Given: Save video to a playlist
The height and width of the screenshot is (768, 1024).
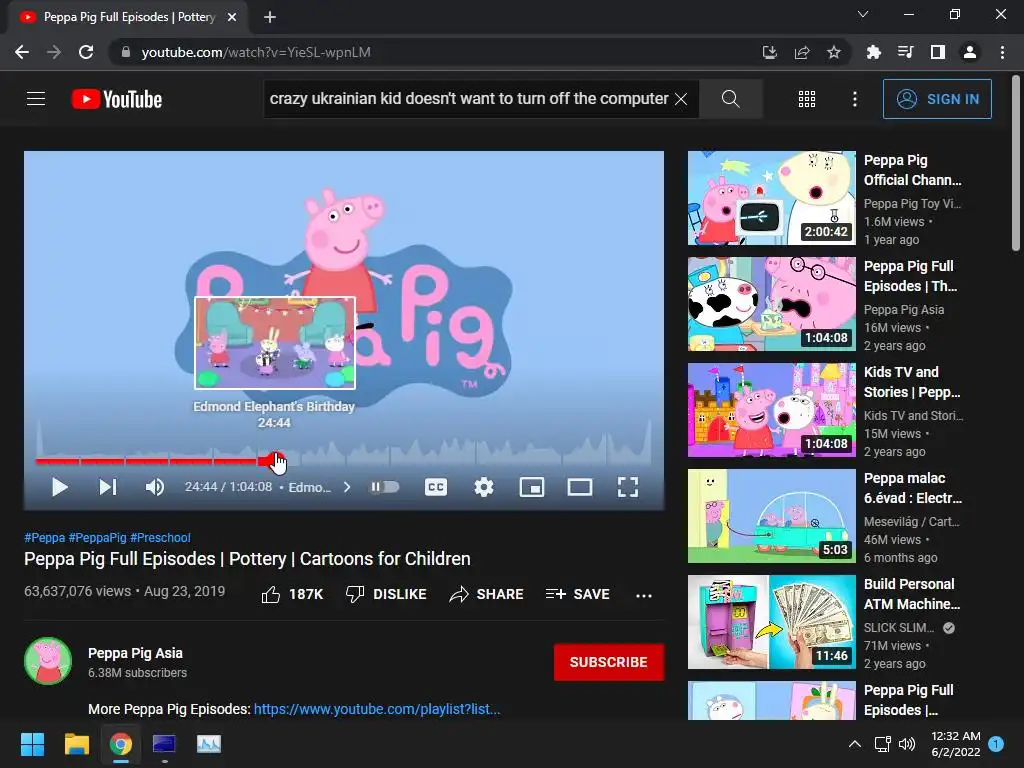Looking at the screenshot, I should tap(578, 594).
